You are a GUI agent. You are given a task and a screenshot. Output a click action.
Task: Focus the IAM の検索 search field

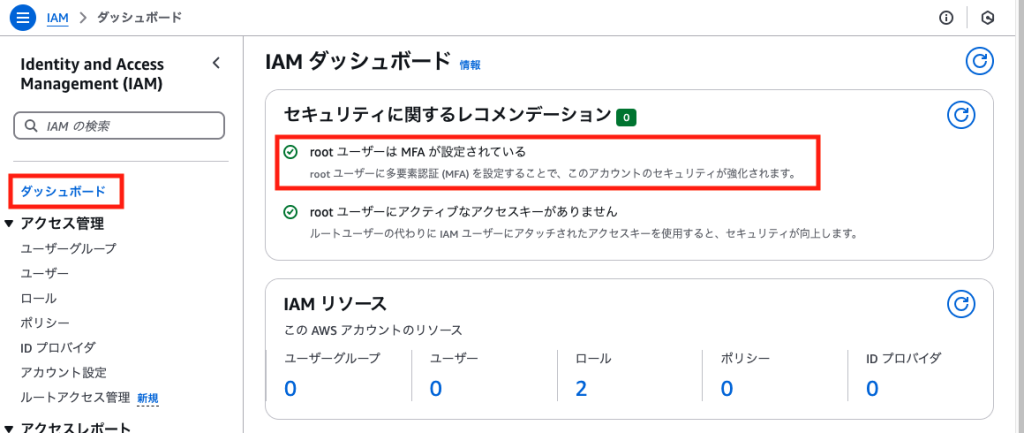(119, 126)
